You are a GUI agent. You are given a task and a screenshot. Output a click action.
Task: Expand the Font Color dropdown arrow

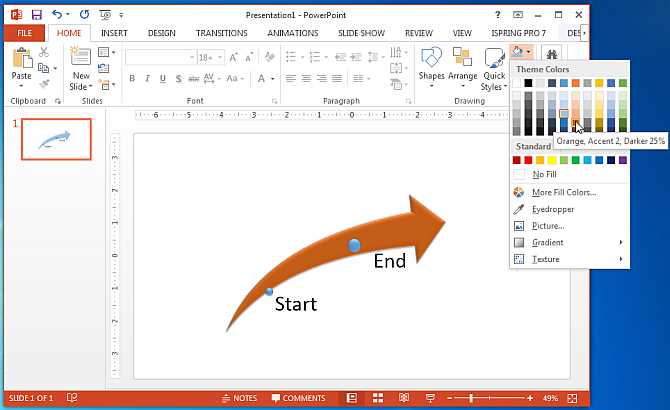272,79
